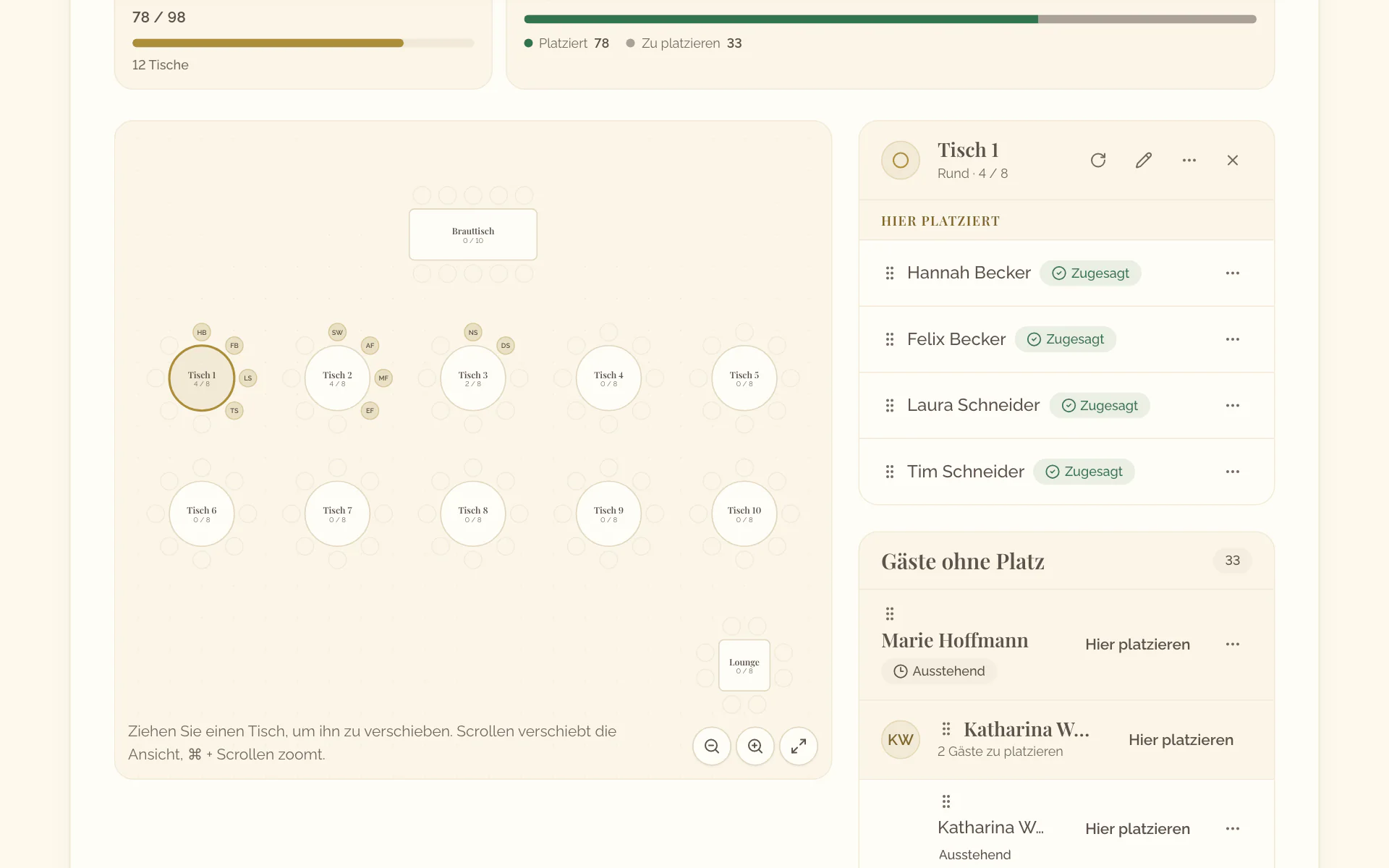Grab the drag handle above Marie Hoffmann
The height and width of the screenshot is (868, 1389).
pos(890,613)
